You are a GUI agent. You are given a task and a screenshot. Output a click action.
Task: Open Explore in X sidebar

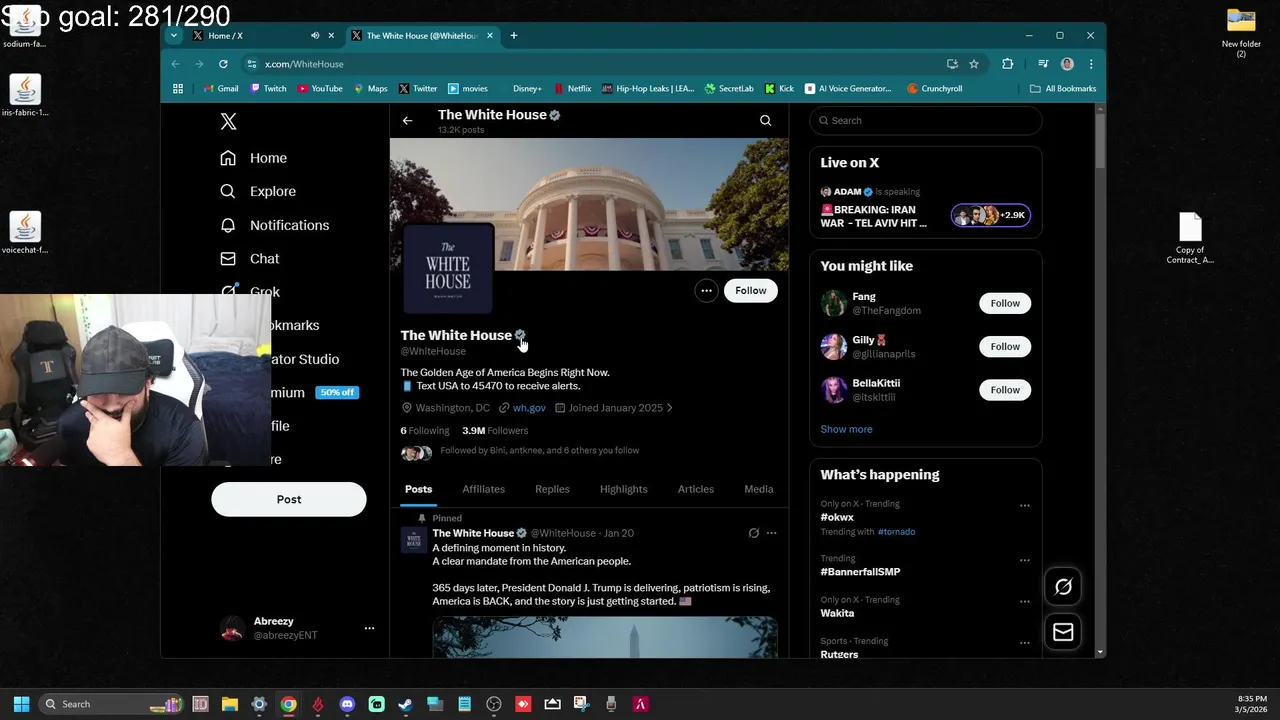pyautogui.click(x=258, y=191)
